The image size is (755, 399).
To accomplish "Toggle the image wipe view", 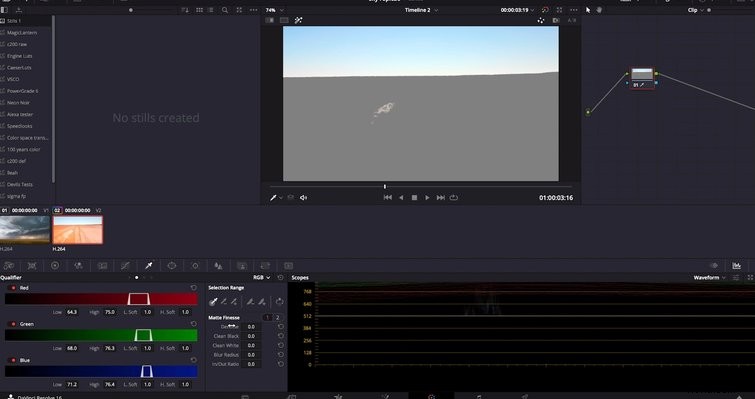I will point(270,20).
